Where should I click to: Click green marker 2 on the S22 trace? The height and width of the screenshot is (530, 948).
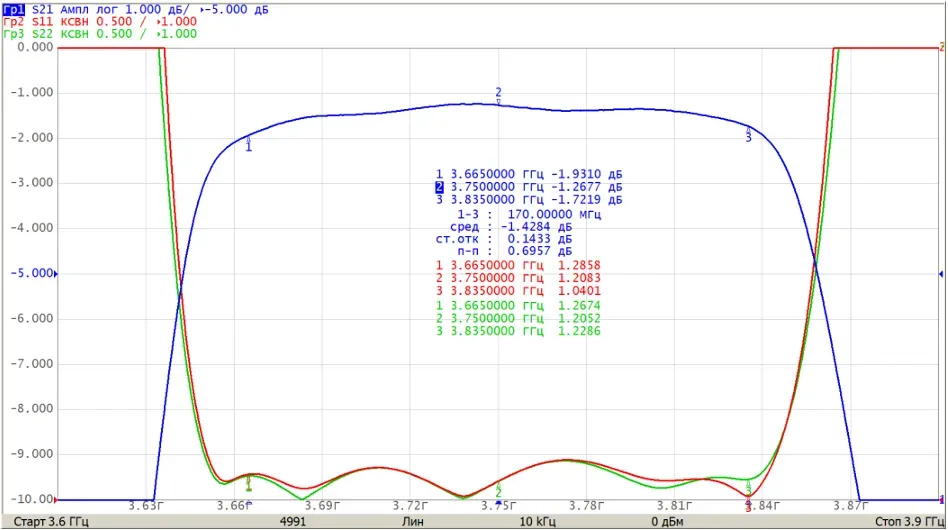498,490
